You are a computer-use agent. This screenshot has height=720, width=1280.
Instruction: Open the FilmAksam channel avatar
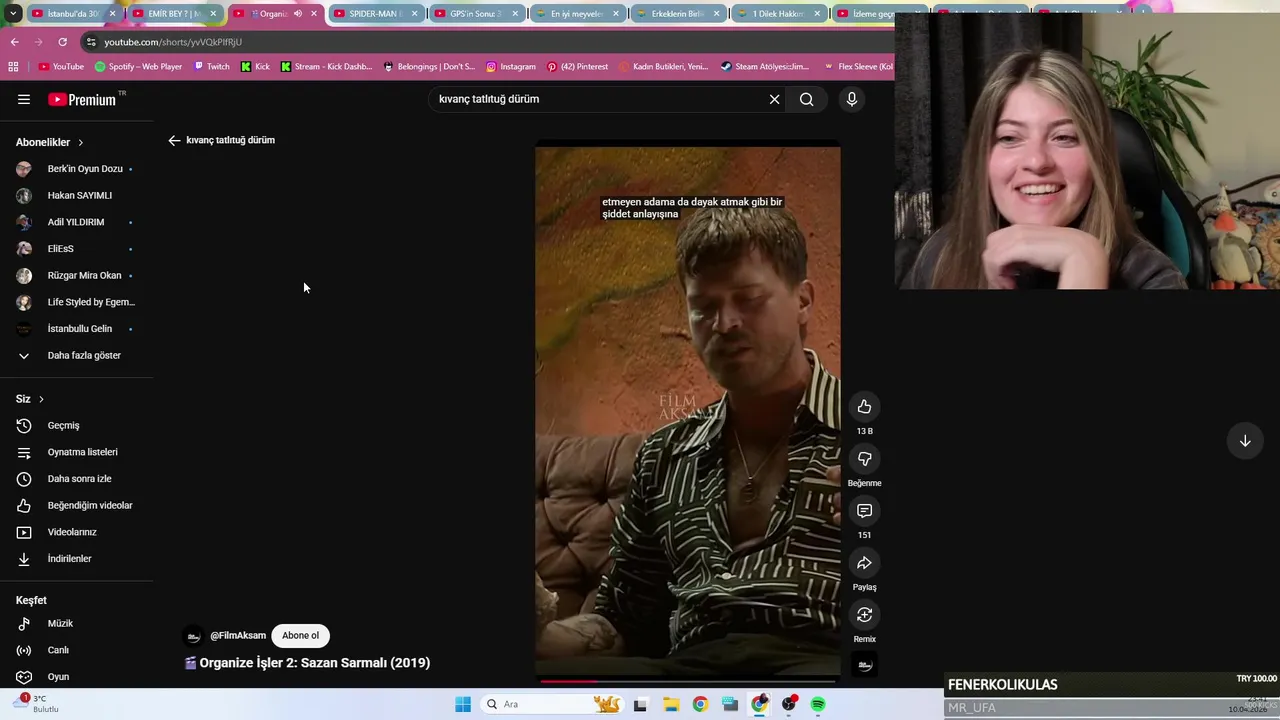[x=194, y=636]
